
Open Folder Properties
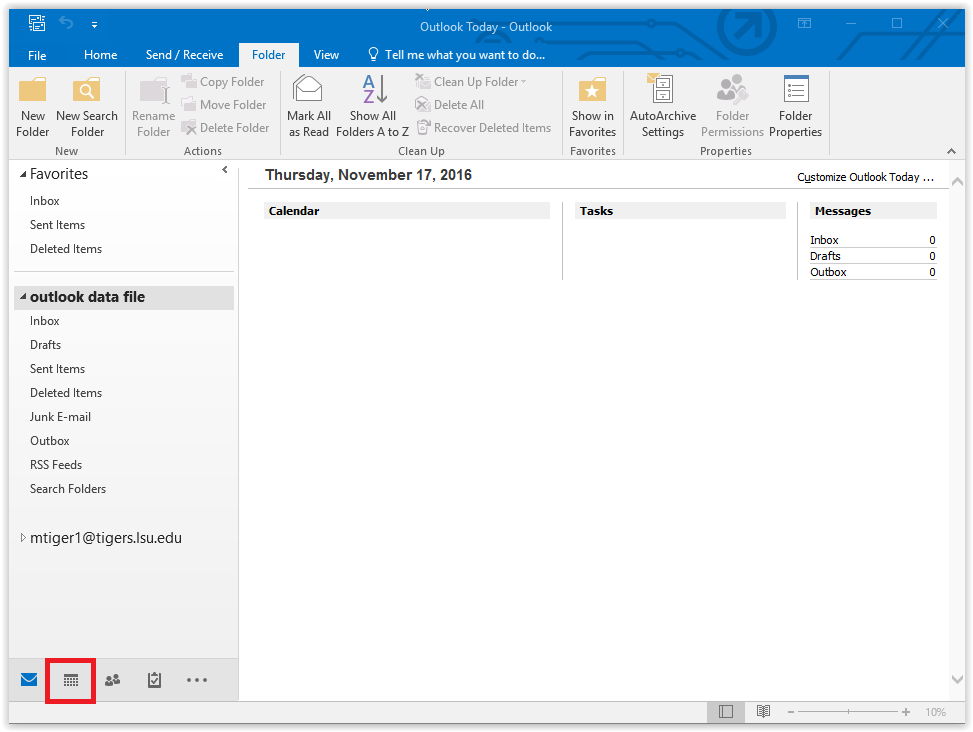(x=796, y=107)
